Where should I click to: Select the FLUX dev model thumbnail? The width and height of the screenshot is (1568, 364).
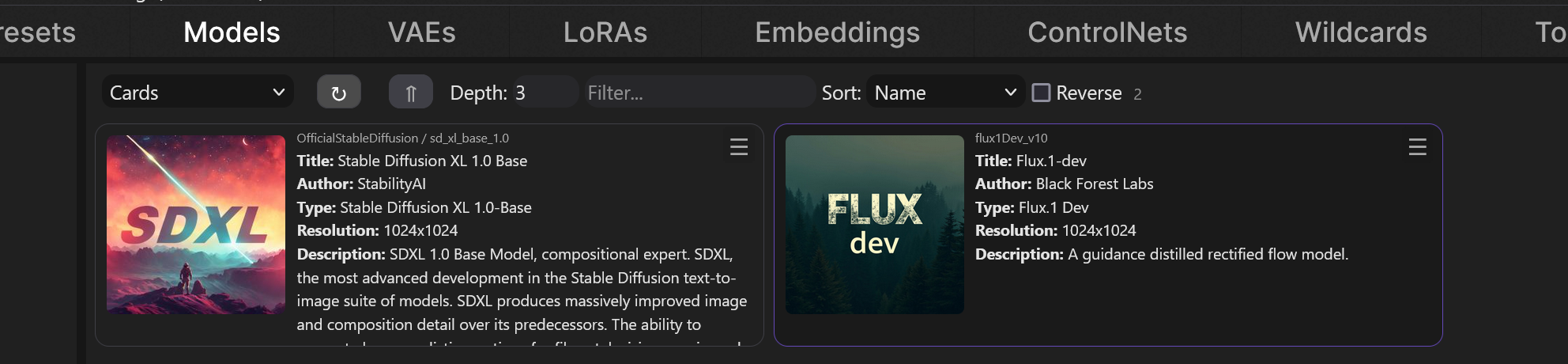[874, 225]
